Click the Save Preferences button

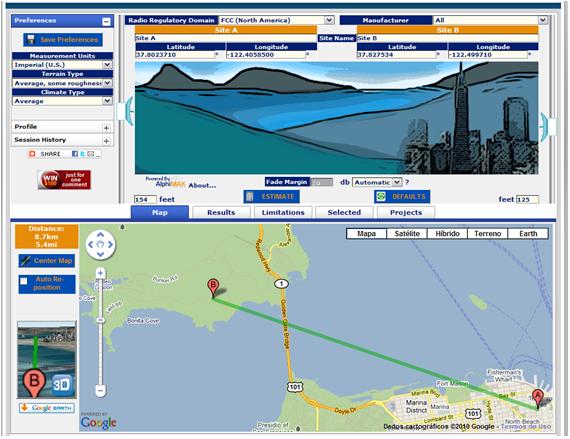(63, 40)
